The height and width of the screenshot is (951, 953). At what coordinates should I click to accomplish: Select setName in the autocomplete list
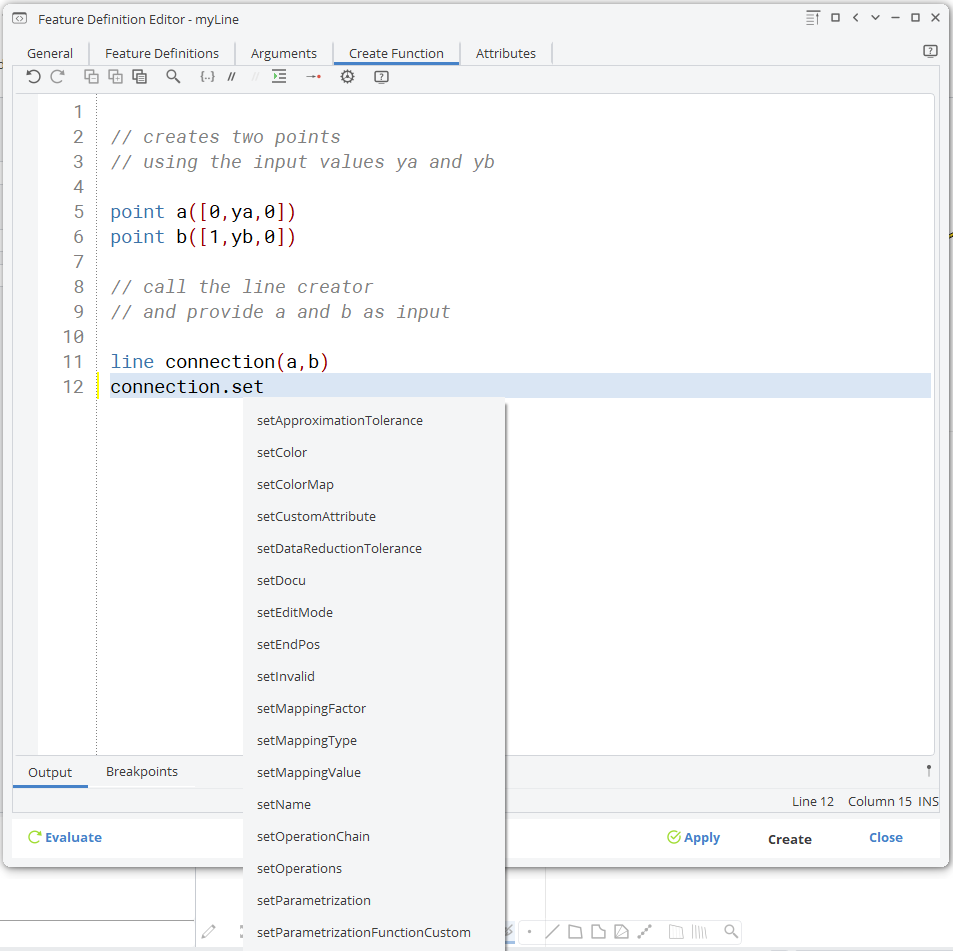[374, 805]
